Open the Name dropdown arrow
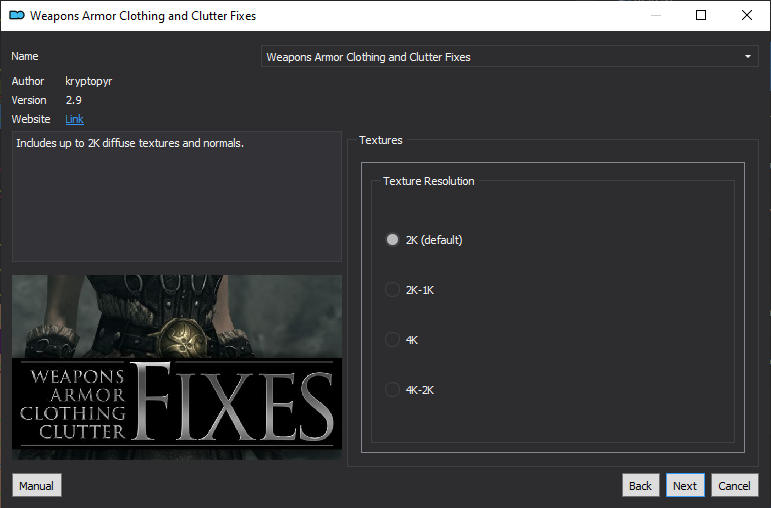The image size is (771, 508). [747, 57]
